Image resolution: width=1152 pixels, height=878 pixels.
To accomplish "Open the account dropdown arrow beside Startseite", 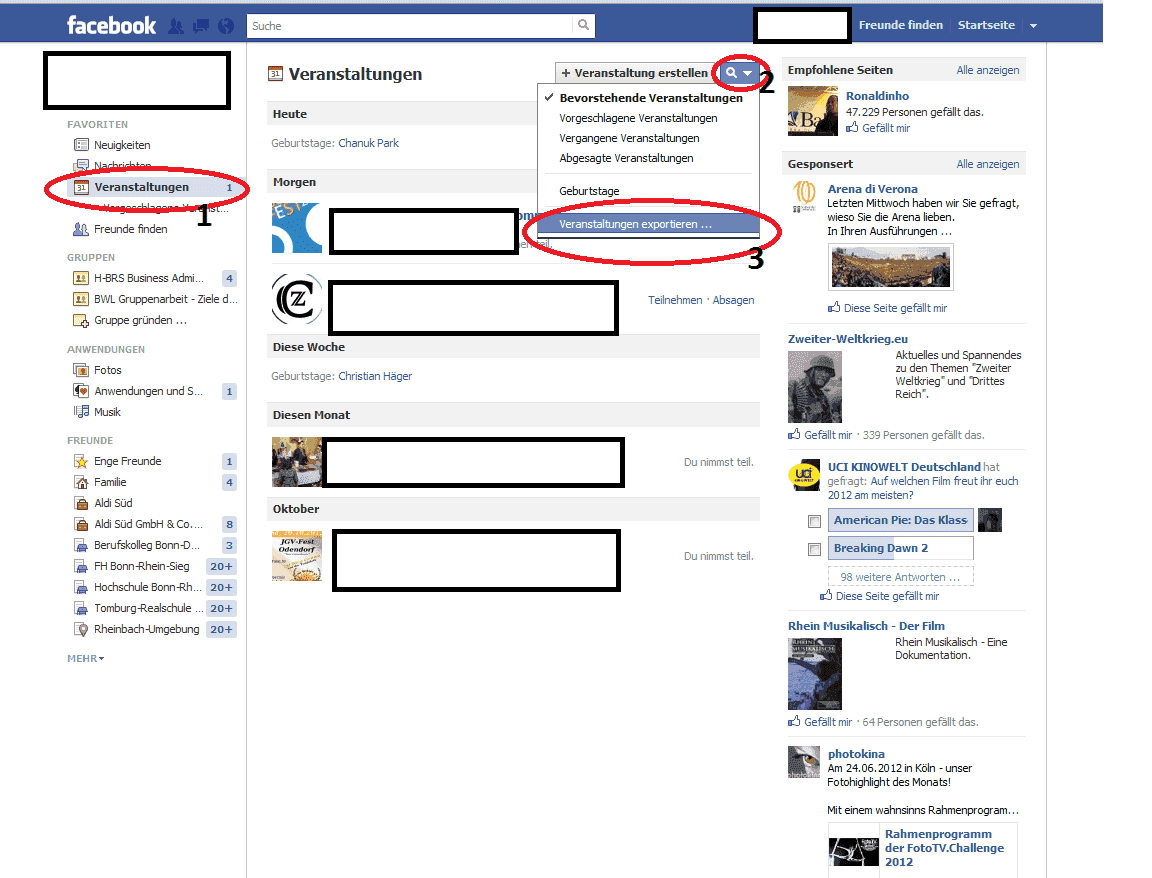I will 1034,26.
